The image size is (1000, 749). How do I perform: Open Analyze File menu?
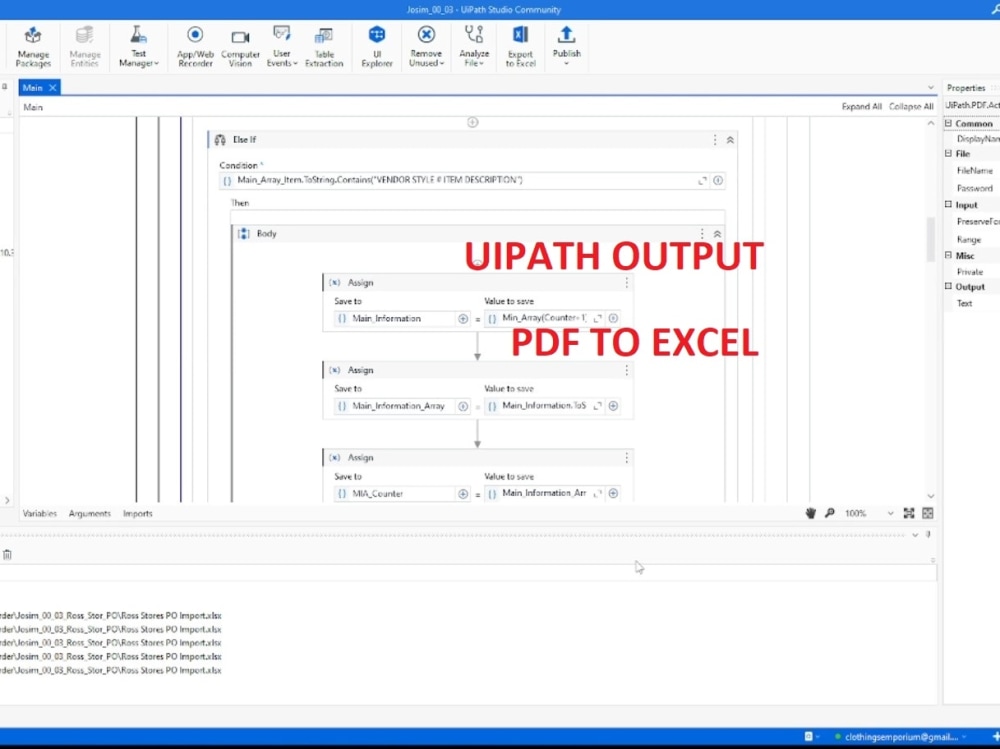[x=474, y=47]
